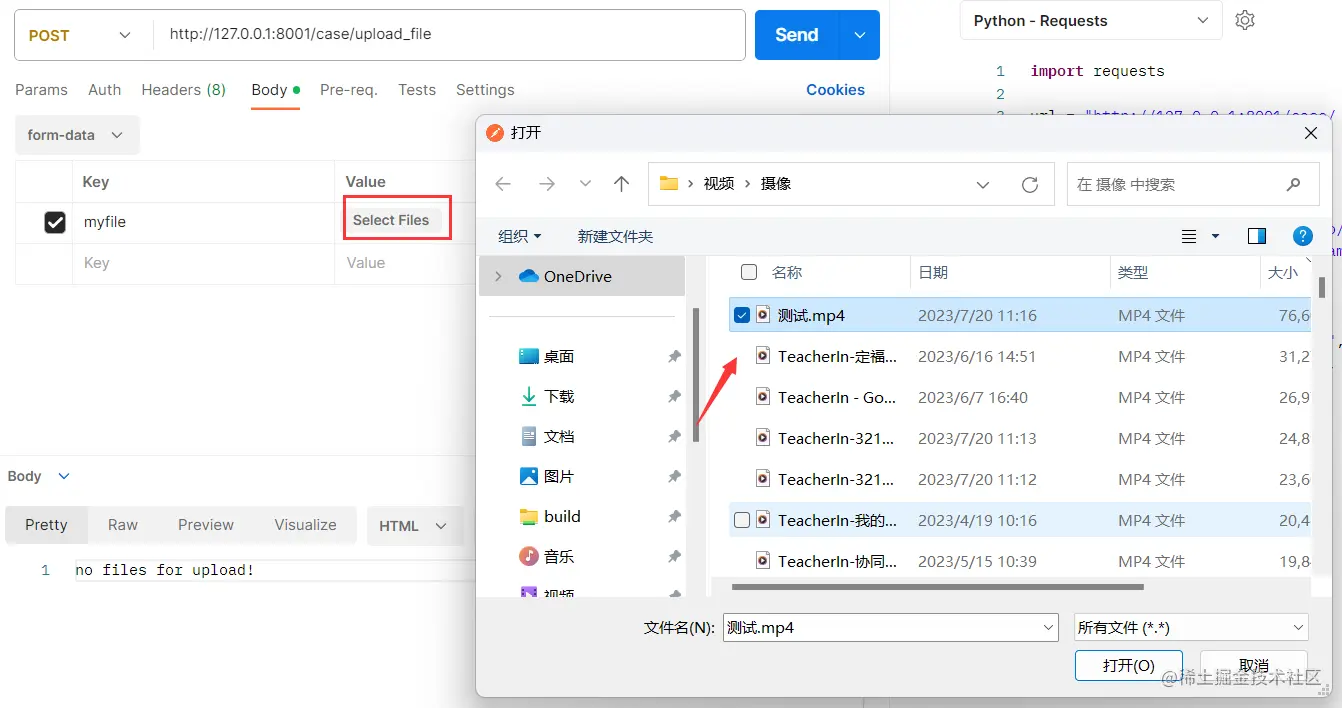Image resolution: width=1342 pixels, height=708 pixels.
Task: Click the search magnifier icon in dialog
Action: tap(1293, 184)
